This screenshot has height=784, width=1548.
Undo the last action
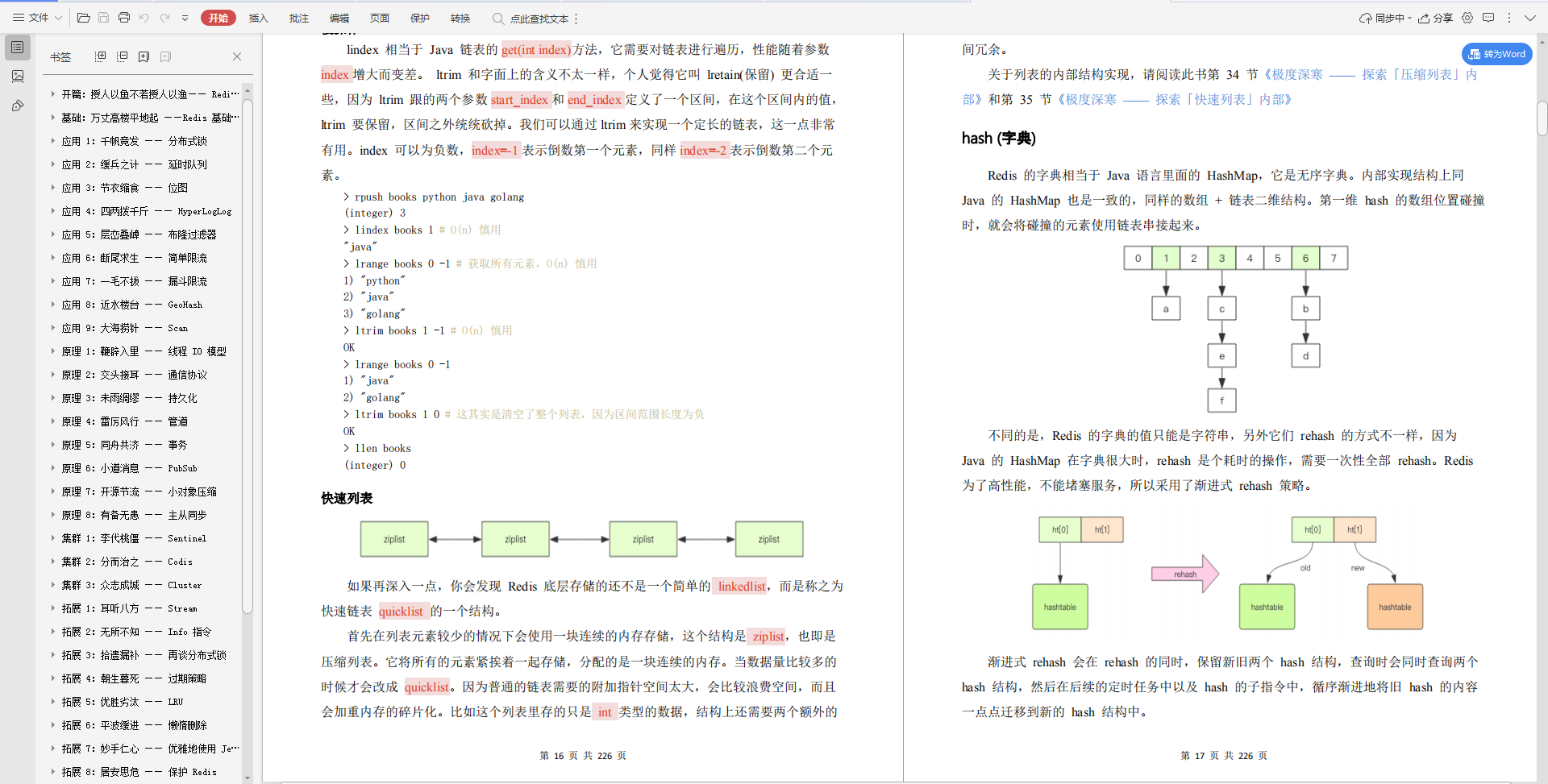click(x=144, y=18)
